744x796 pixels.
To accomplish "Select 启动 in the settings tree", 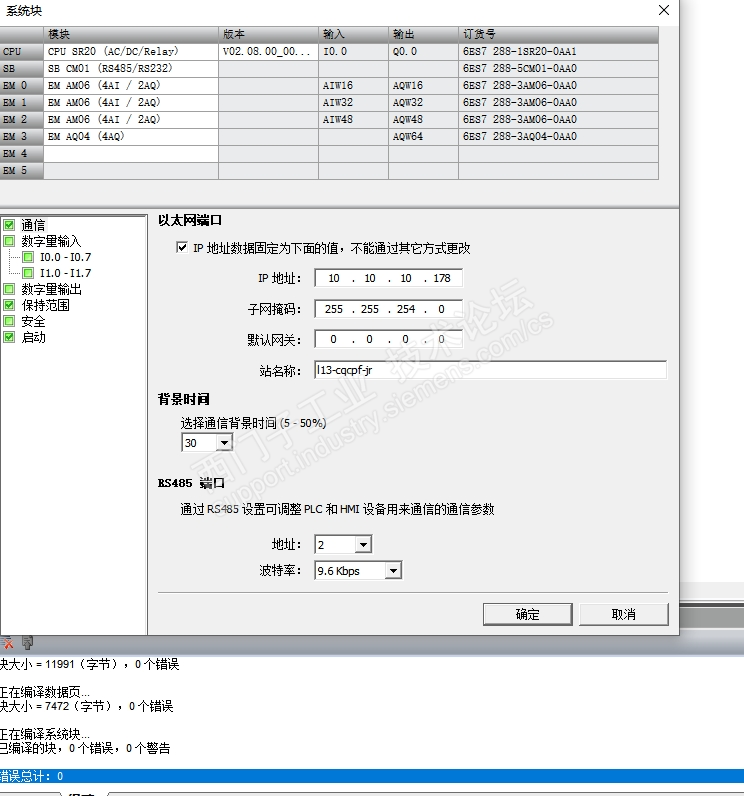I will (x=33, y=337).
